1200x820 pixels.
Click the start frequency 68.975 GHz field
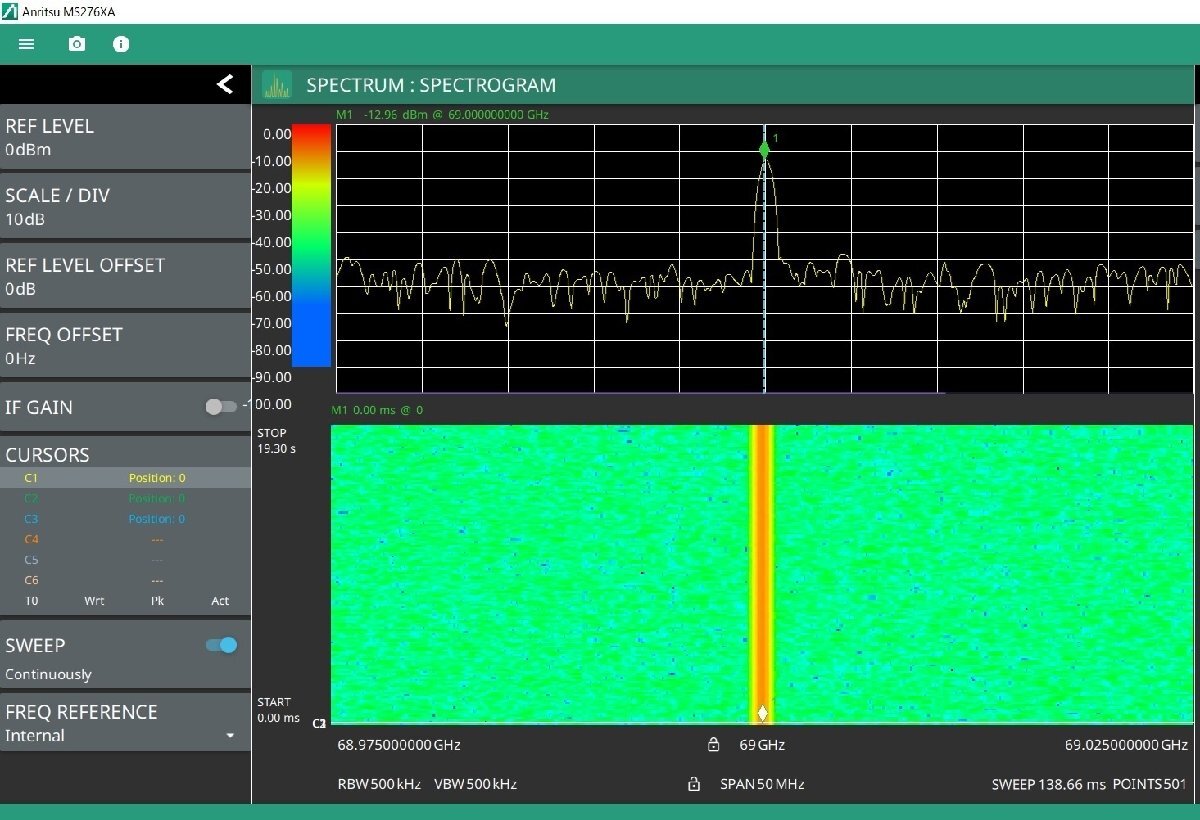coord(399,745)
